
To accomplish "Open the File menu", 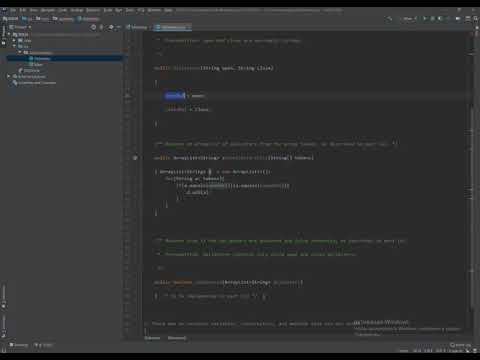I will (x=13, y=10).
